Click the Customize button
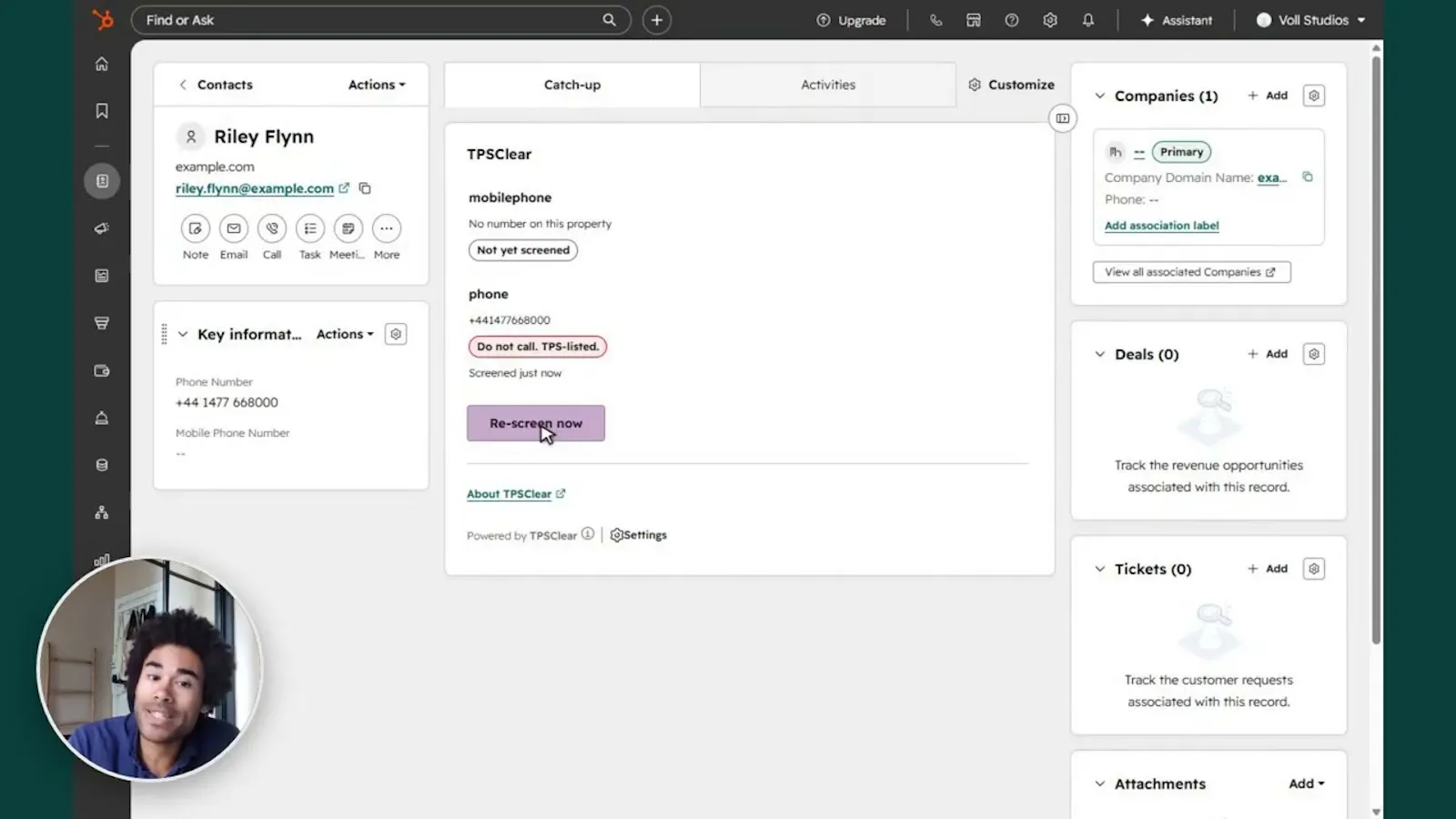Viewport: 1456px width, 819px height. [x=1011, y=85]
